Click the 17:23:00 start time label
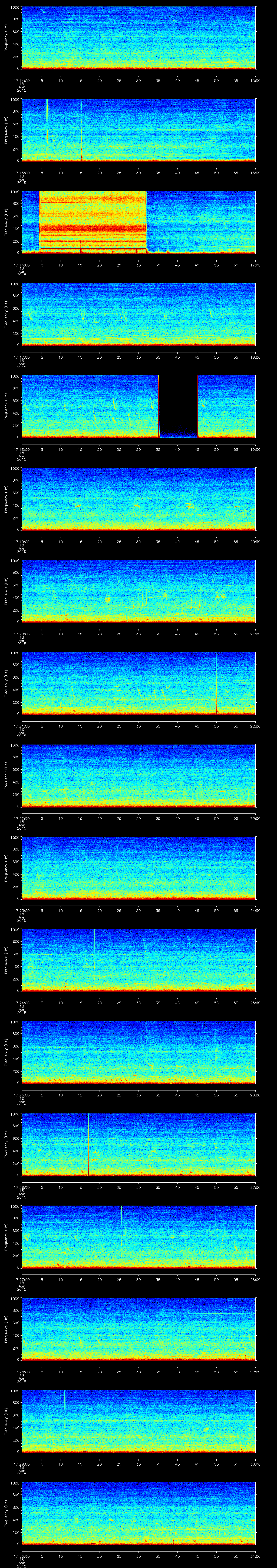Viewport: 277px width, 1568px height. (21, 910)
